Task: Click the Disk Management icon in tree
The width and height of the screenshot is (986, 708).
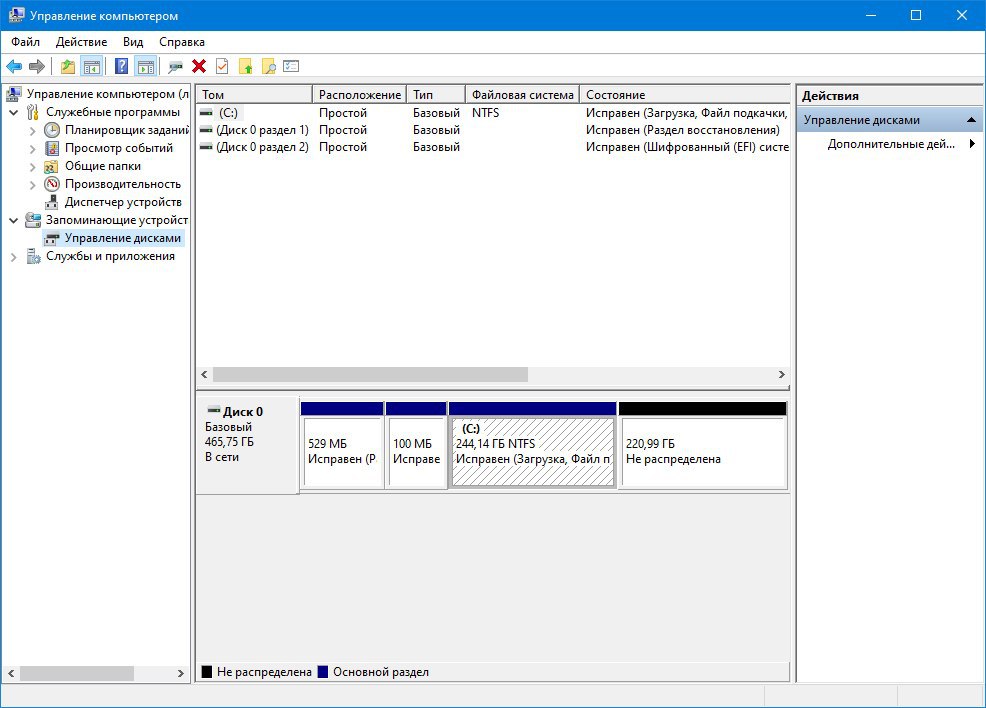Action: (52, 239)
